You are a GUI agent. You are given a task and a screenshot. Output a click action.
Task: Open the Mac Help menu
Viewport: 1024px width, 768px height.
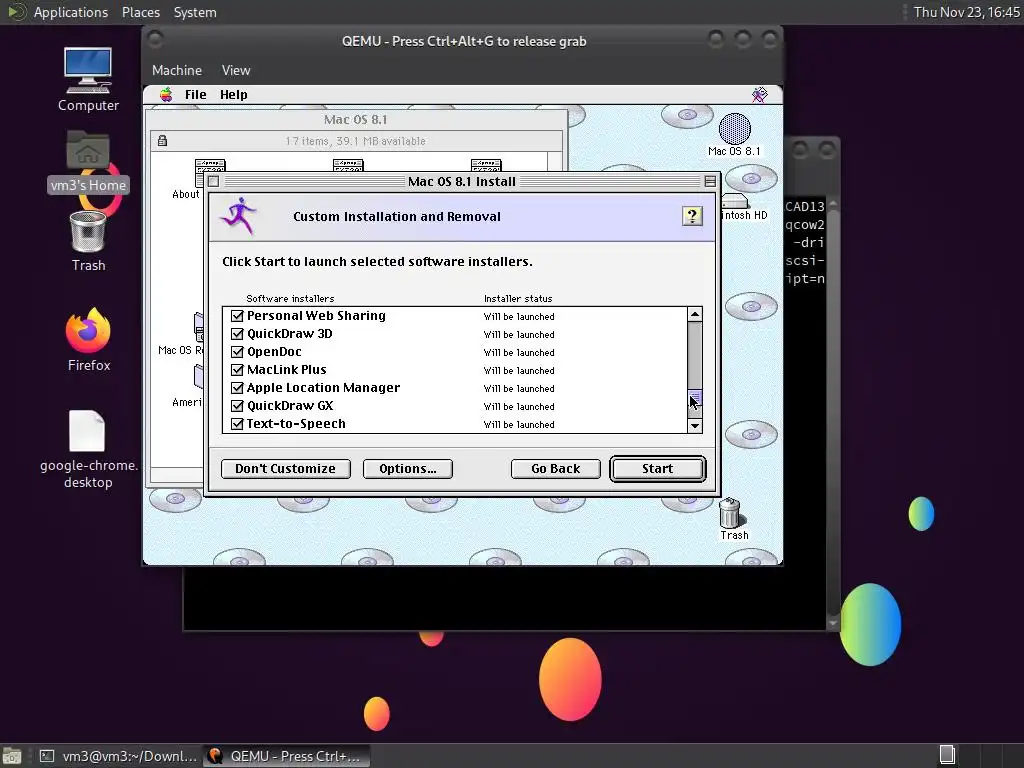233,95
